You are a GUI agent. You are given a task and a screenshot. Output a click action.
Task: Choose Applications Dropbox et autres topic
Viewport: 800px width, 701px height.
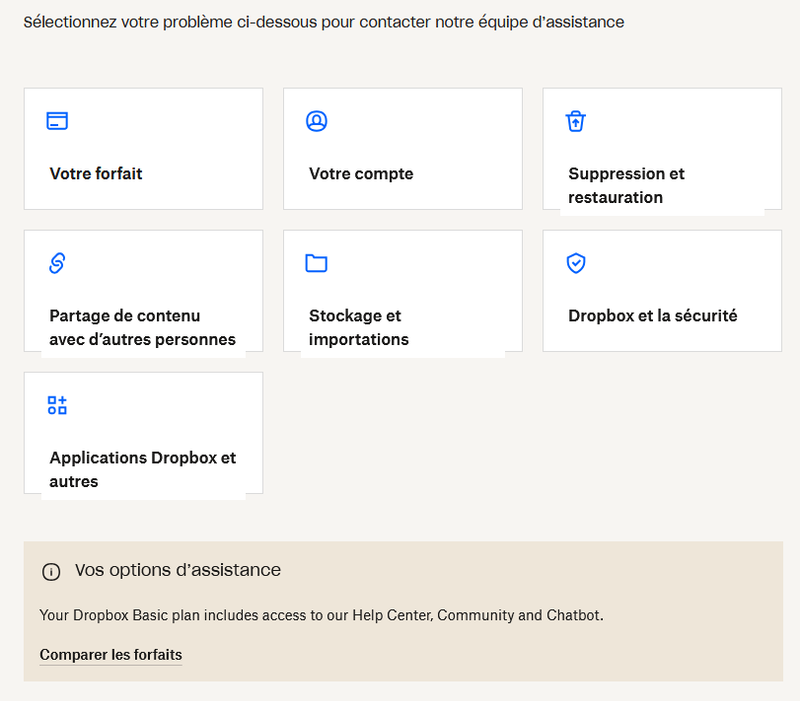[142, 469]
